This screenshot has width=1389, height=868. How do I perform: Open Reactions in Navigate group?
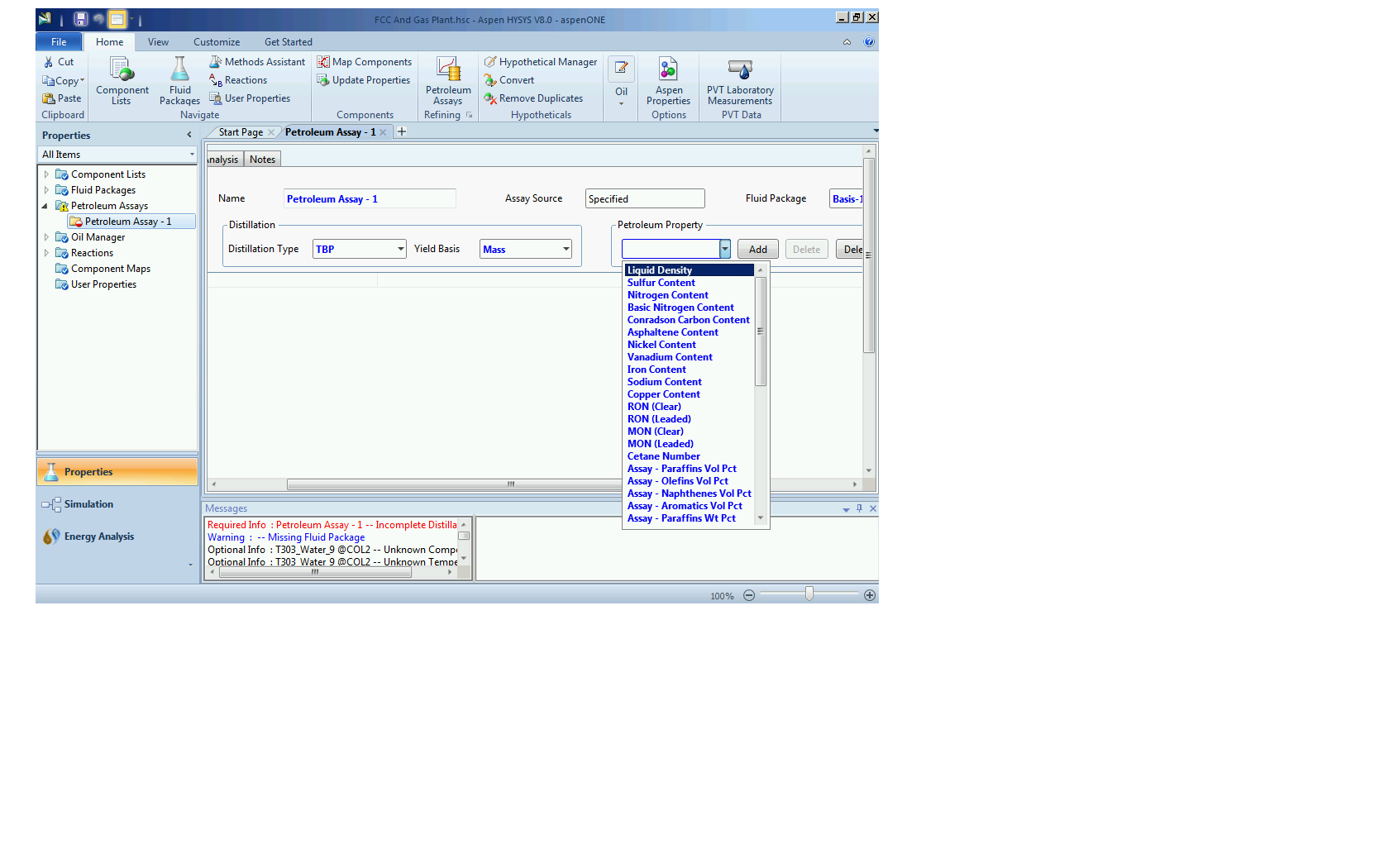tap(238, 80)
